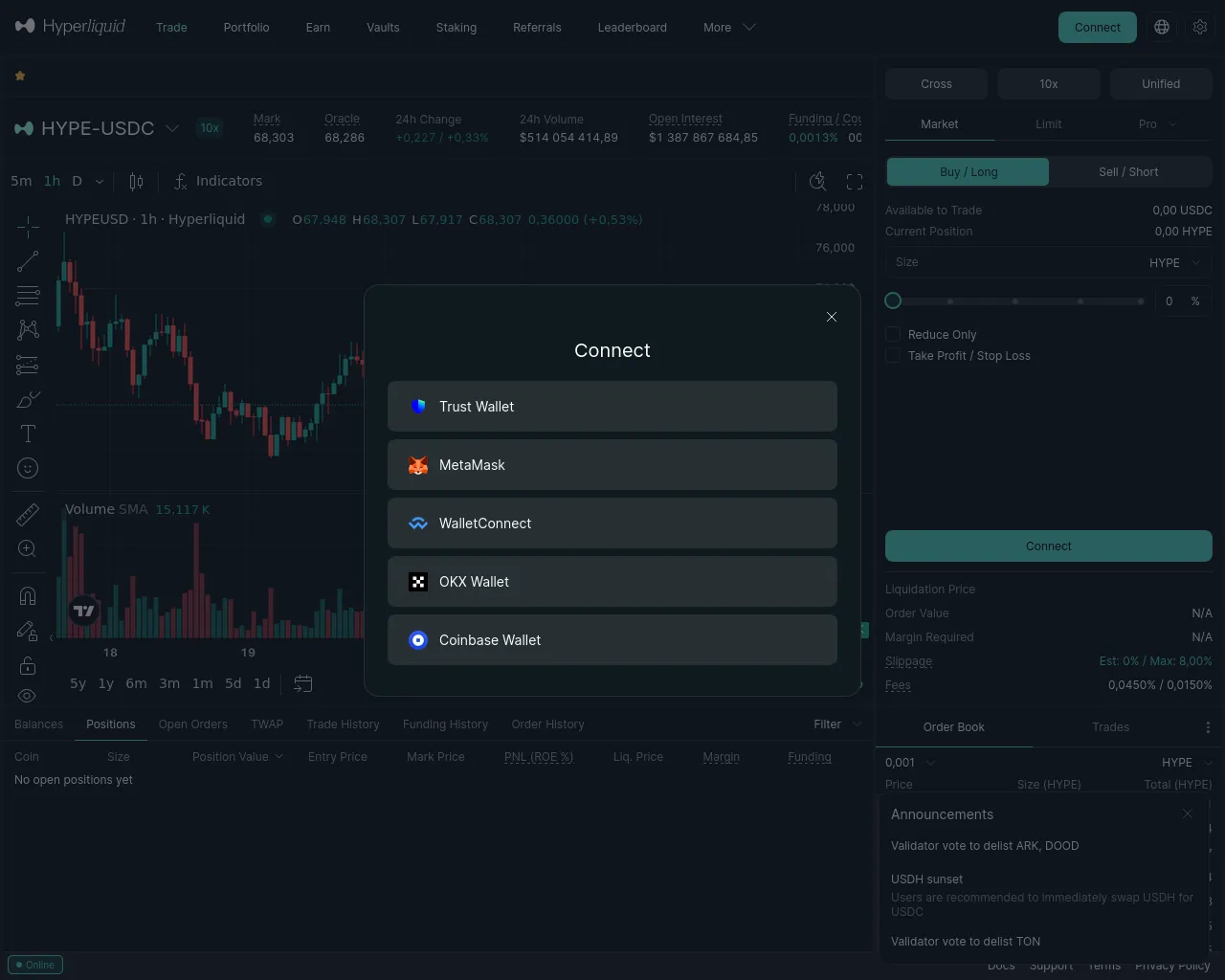
Task: Open the candlestick chart type icon
Action: tap(136, 181)
